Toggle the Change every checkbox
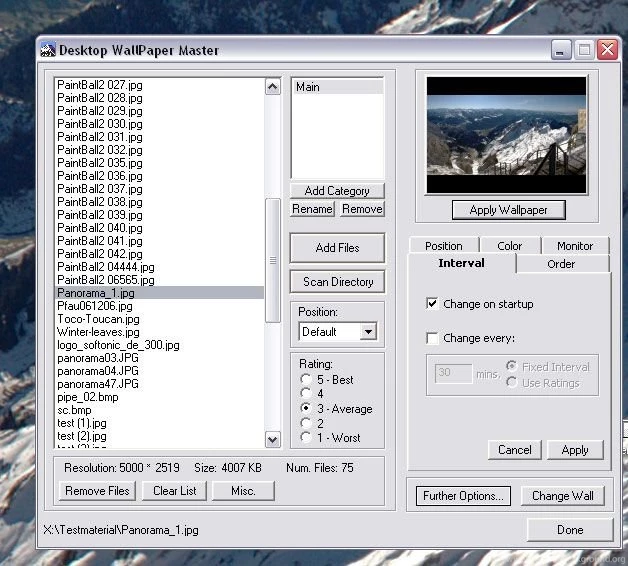Image resolution: width=628 pixels, height=566 pixels. click(432, 338)
